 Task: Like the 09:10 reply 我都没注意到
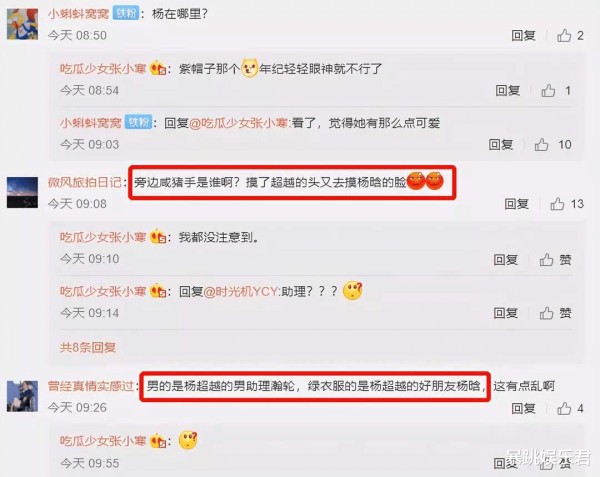coord(546,260)
